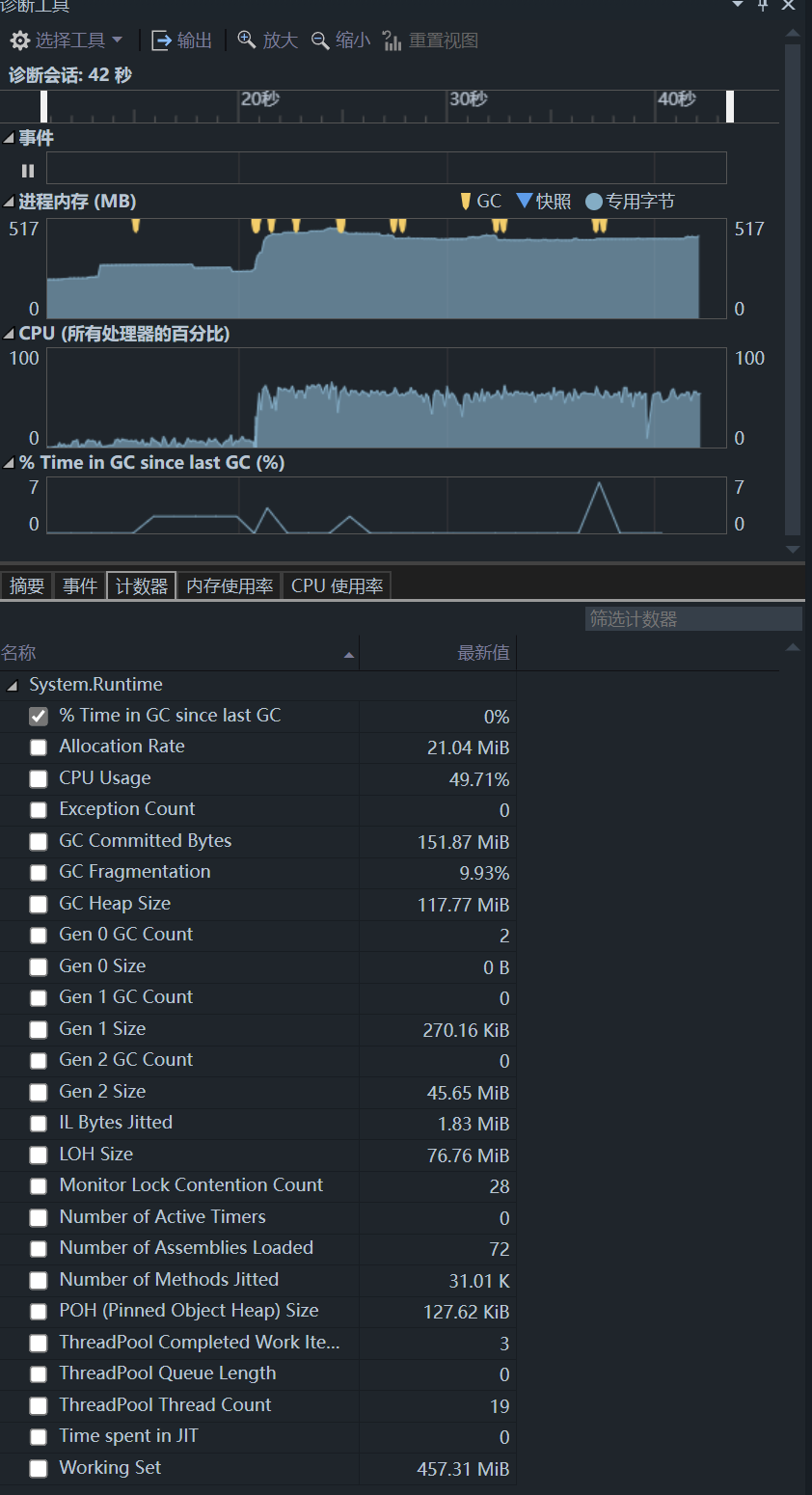This screenshot has height=1495, width=812.
Task: Open the window options dropdown arrow in title bar
Action: [x=738, y=5]
